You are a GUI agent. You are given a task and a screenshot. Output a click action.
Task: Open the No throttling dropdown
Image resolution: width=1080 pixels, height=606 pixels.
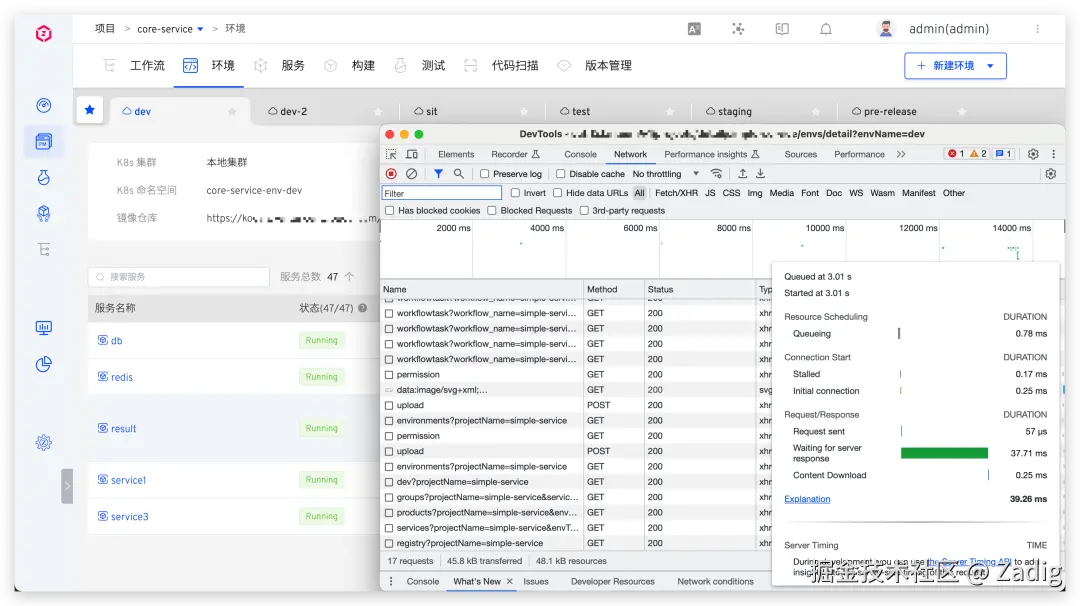665,174
